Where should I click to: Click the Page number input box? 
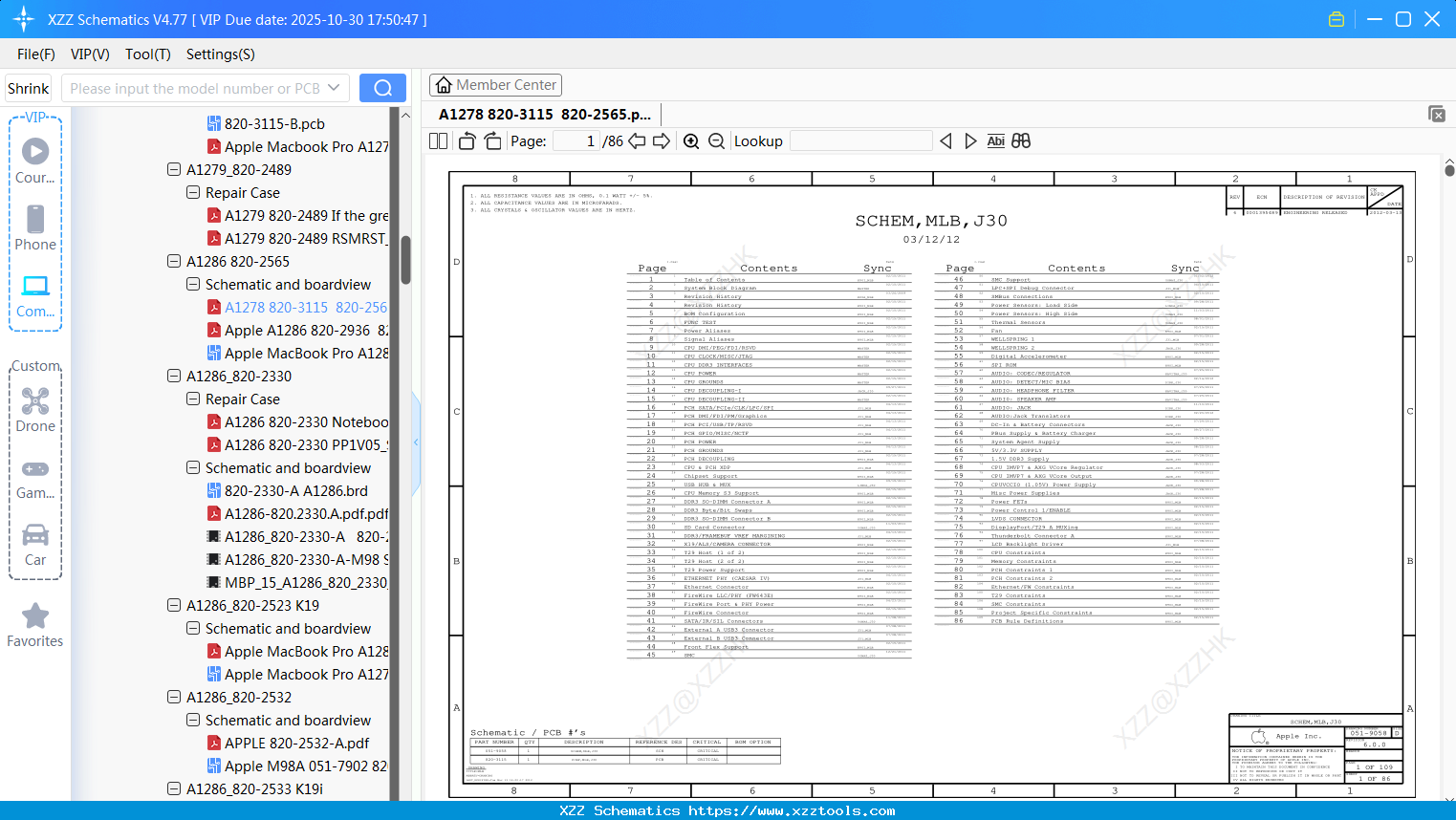tap(576, 141)
